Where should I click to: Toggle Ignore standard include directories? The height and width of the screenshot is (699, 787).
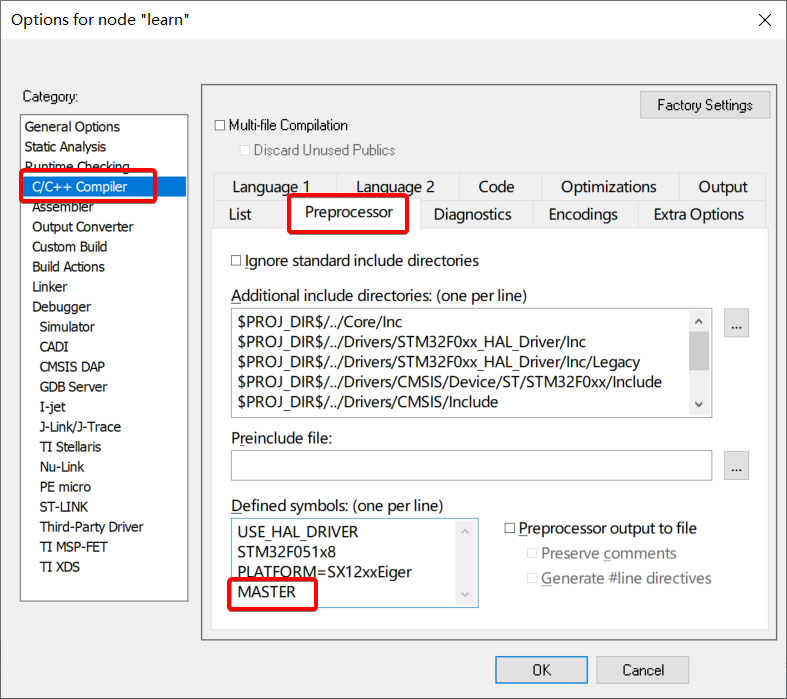(237, 261)
